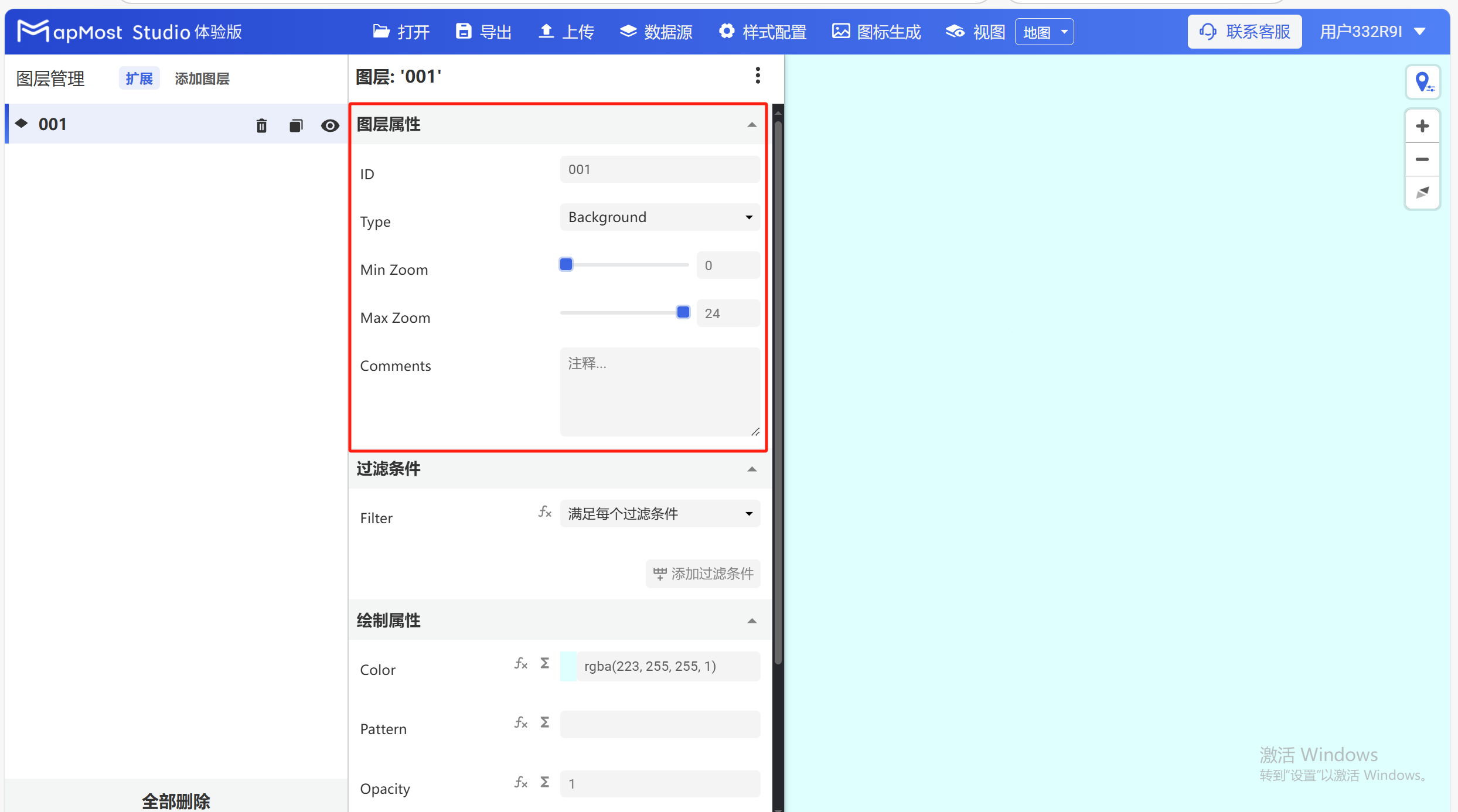Collapse the 过滤条件 section

752,469
